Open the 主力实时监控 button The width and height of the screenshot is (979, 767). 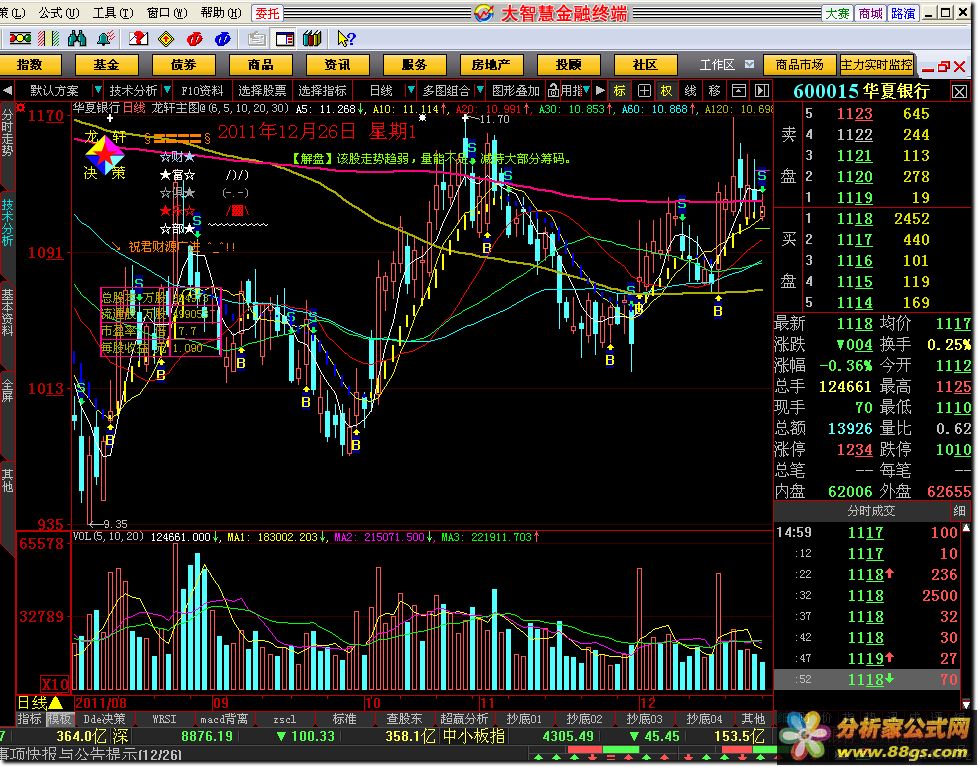pos(876,64)
